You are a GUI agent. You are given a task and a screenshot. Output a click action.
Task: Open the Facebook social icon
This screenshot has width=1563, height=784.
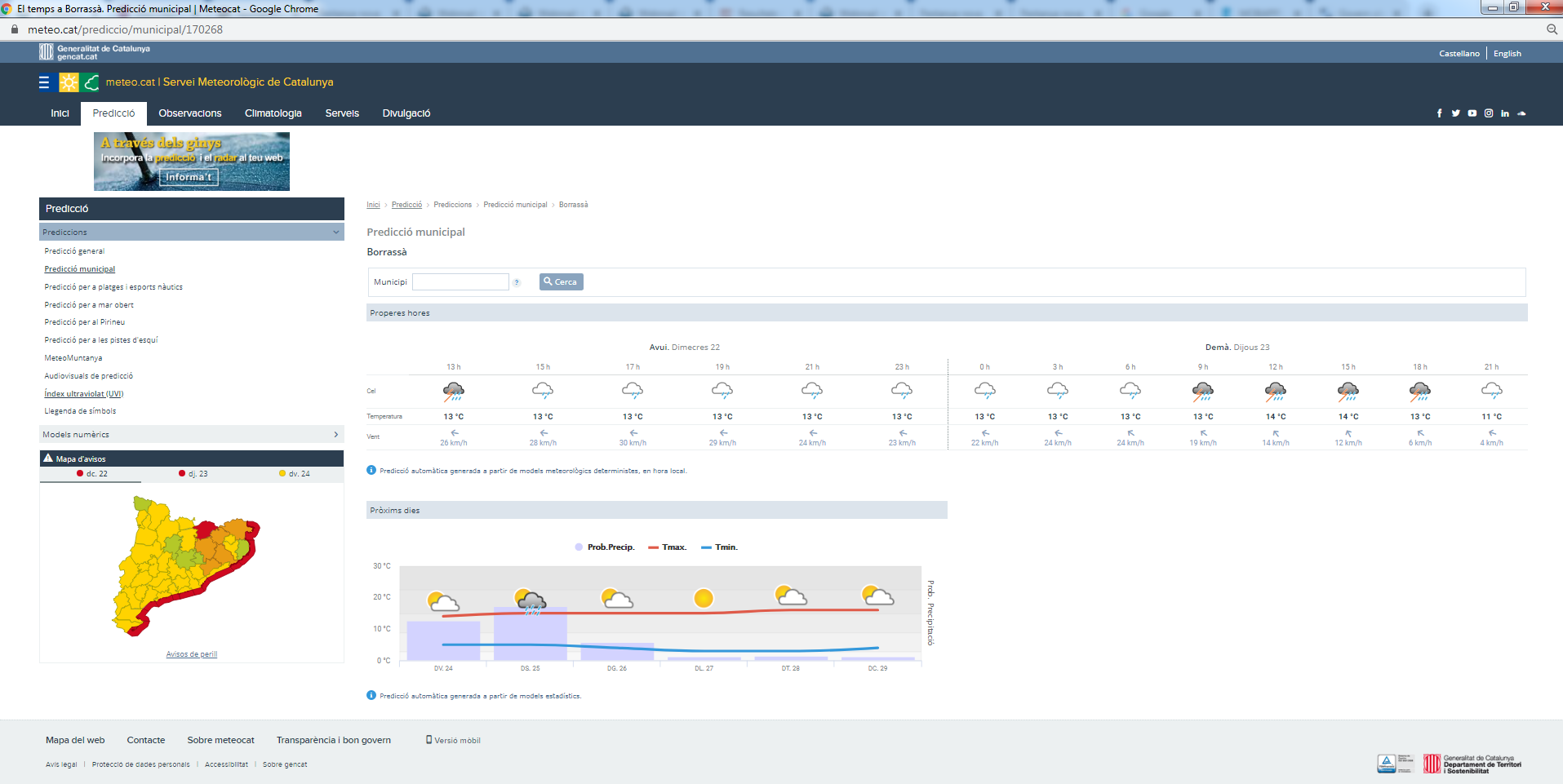click(x=1439, y=113)
